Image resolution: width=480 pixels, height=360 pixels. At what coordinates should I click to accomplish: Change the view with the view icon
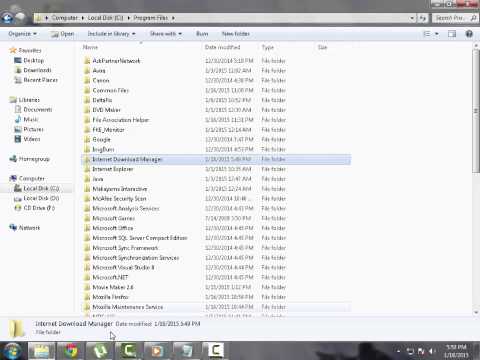coord(427,34)
